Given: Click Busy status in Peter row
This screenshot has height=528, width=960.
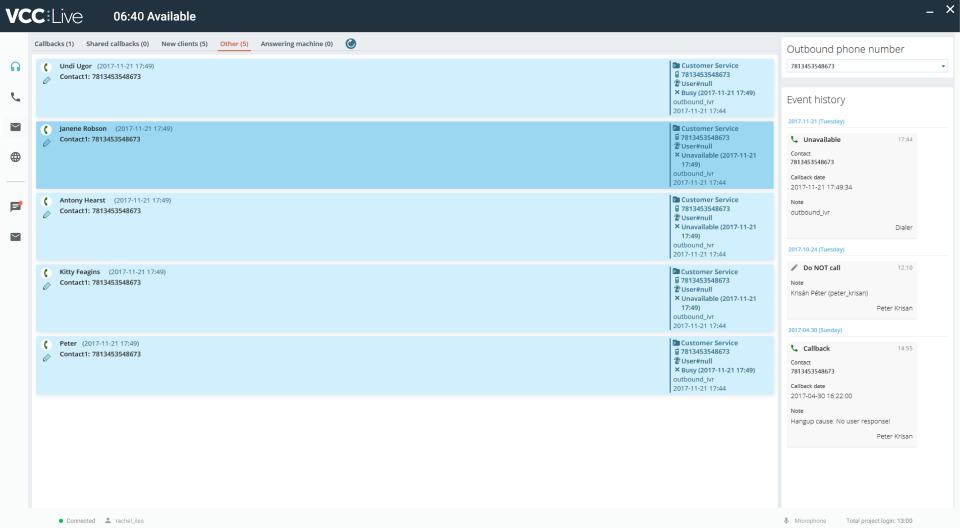Looking at the screenshot, I should pos(718,371).
